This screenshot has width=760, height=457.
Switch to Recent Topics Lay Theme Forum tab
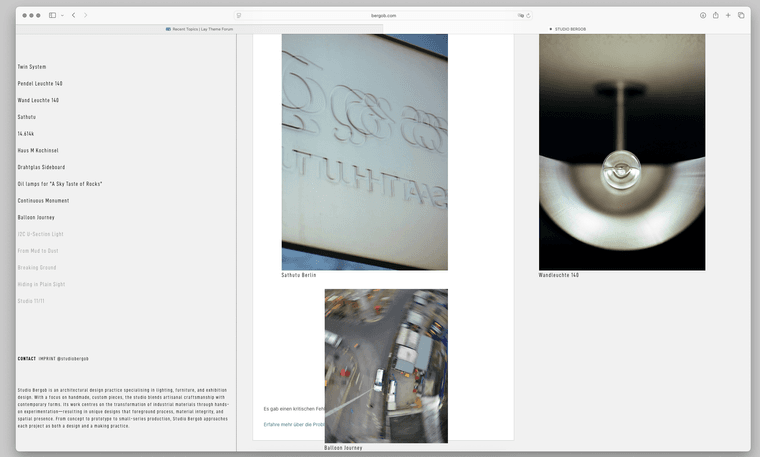coord(200,29)
